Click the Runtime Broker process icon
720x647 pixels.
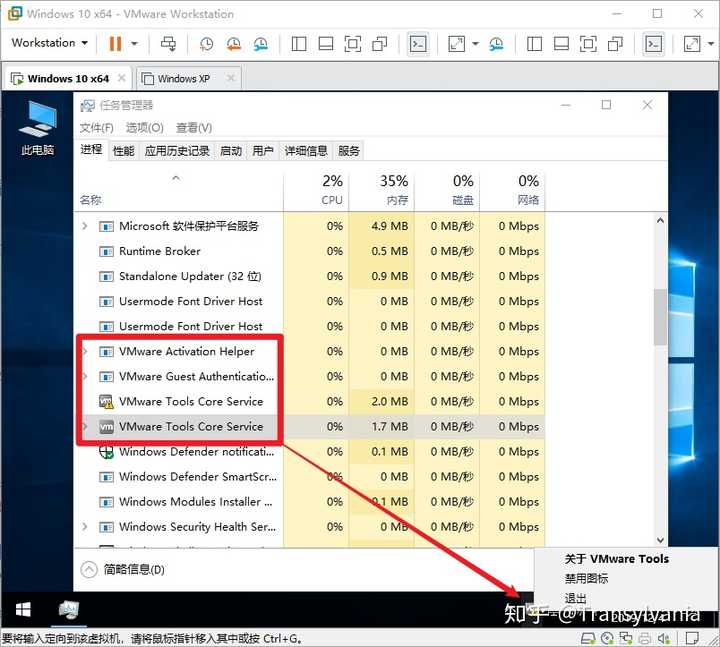[x=107, y=252]
